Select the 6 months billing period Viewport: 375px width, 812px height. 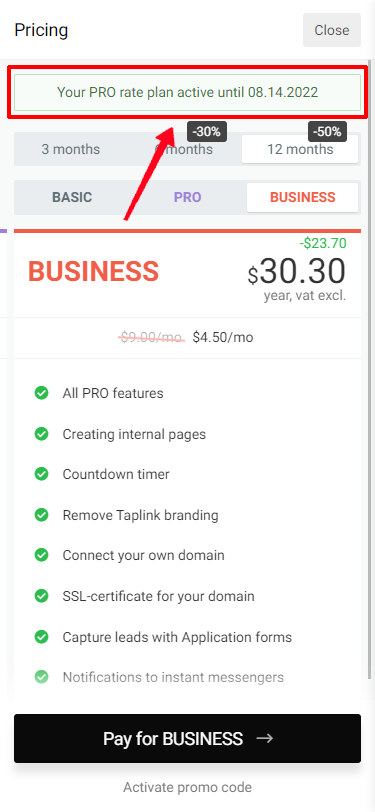[184, 149]
